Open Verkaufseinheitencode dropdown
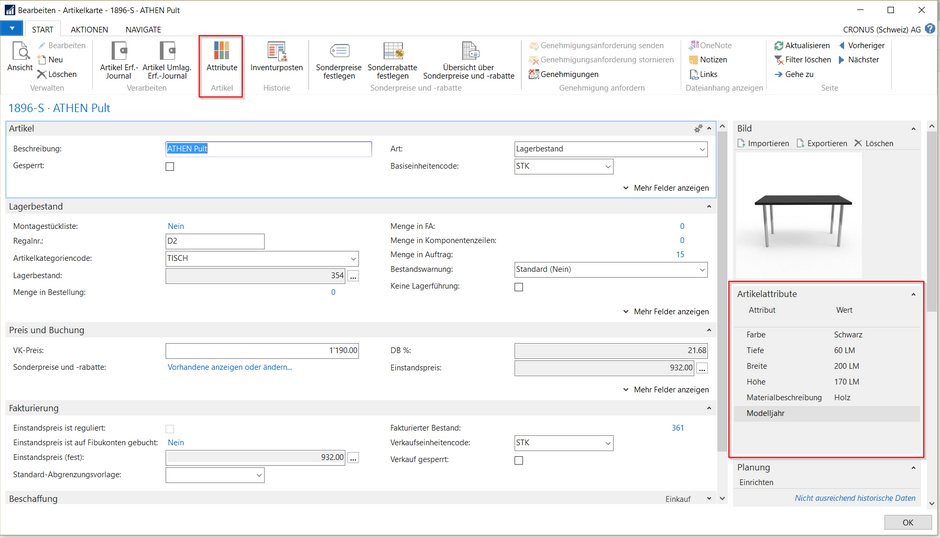This screenshot has height=538, width=940. tap(607, 443)
